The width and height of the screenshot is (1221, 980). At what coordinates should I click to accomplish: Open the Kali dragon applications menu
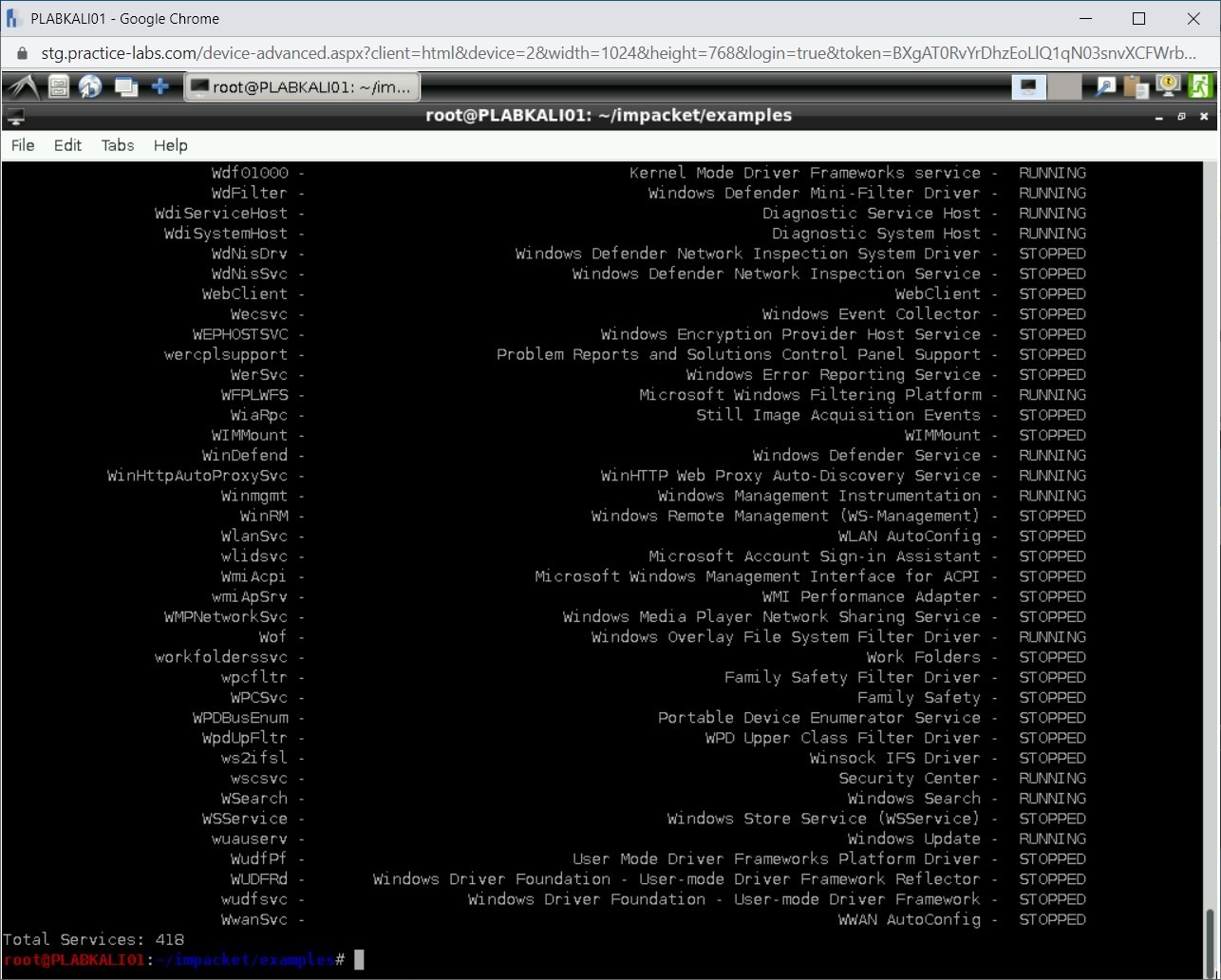[23, 87]
